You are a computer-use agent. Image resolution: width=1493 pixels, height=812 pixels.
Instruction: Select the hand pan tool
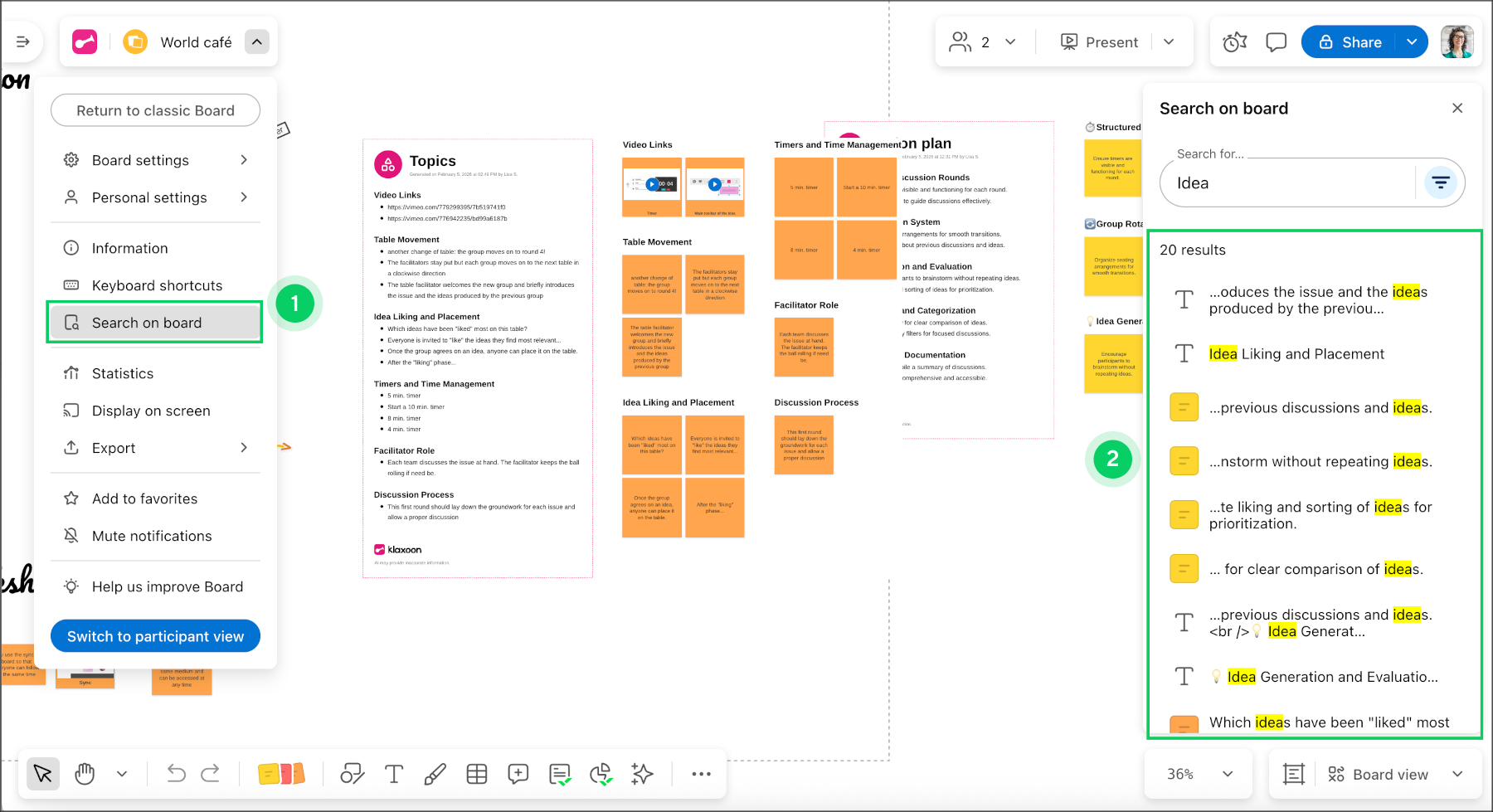tap(85, 774)
